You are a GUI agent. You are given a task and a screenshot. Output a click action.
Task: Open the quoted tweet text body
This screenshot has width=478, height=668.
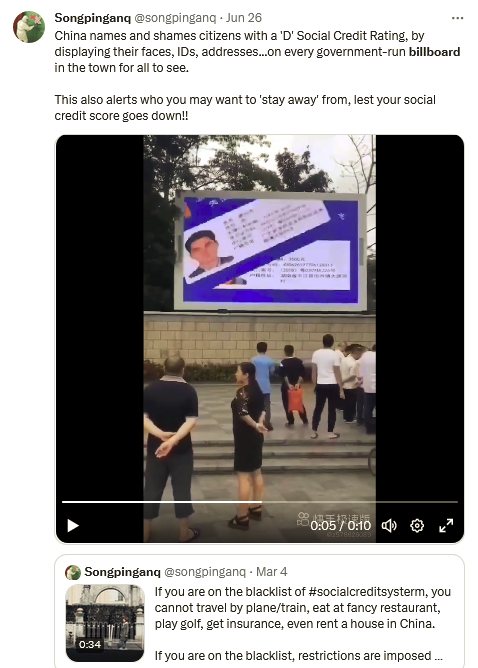302,623
